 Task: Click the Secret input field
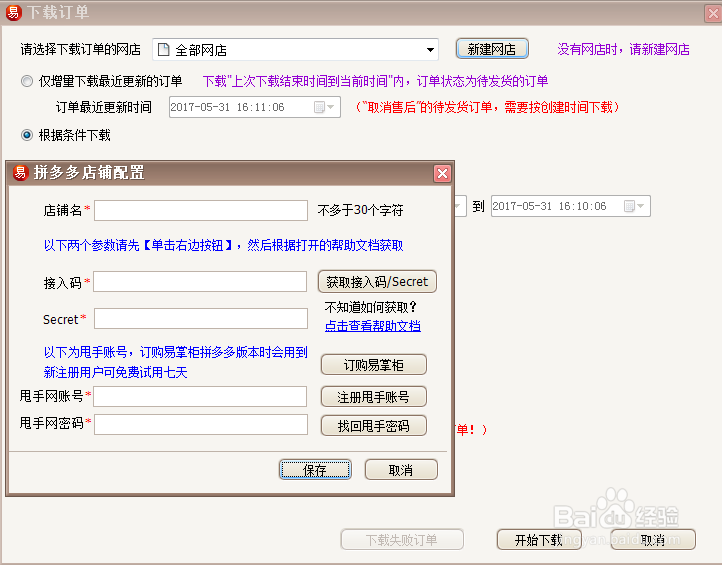click(x=201, y=319)
